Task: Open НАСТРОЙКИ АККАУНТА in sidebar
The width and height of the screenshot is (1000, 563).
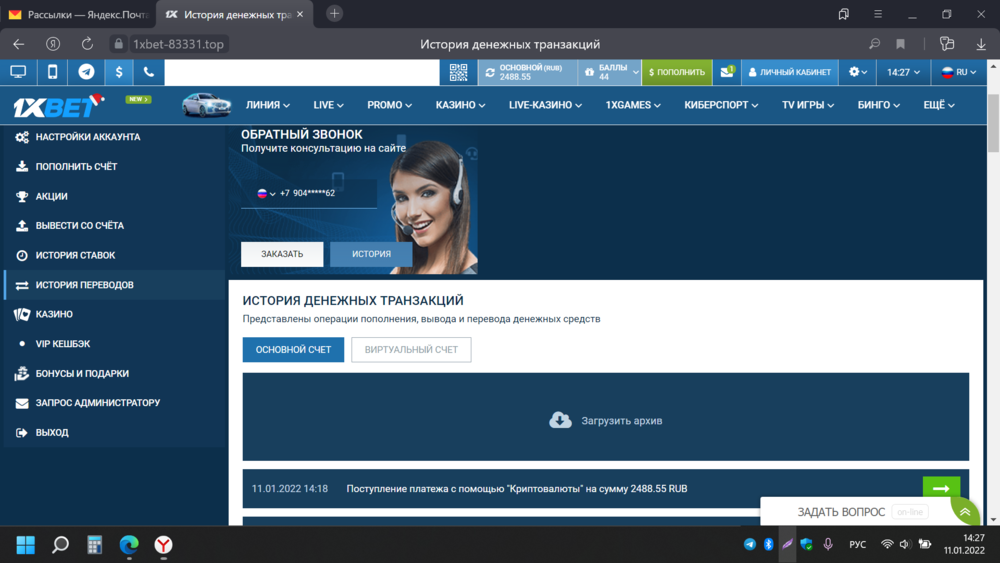Action: (x=115, y=137)
